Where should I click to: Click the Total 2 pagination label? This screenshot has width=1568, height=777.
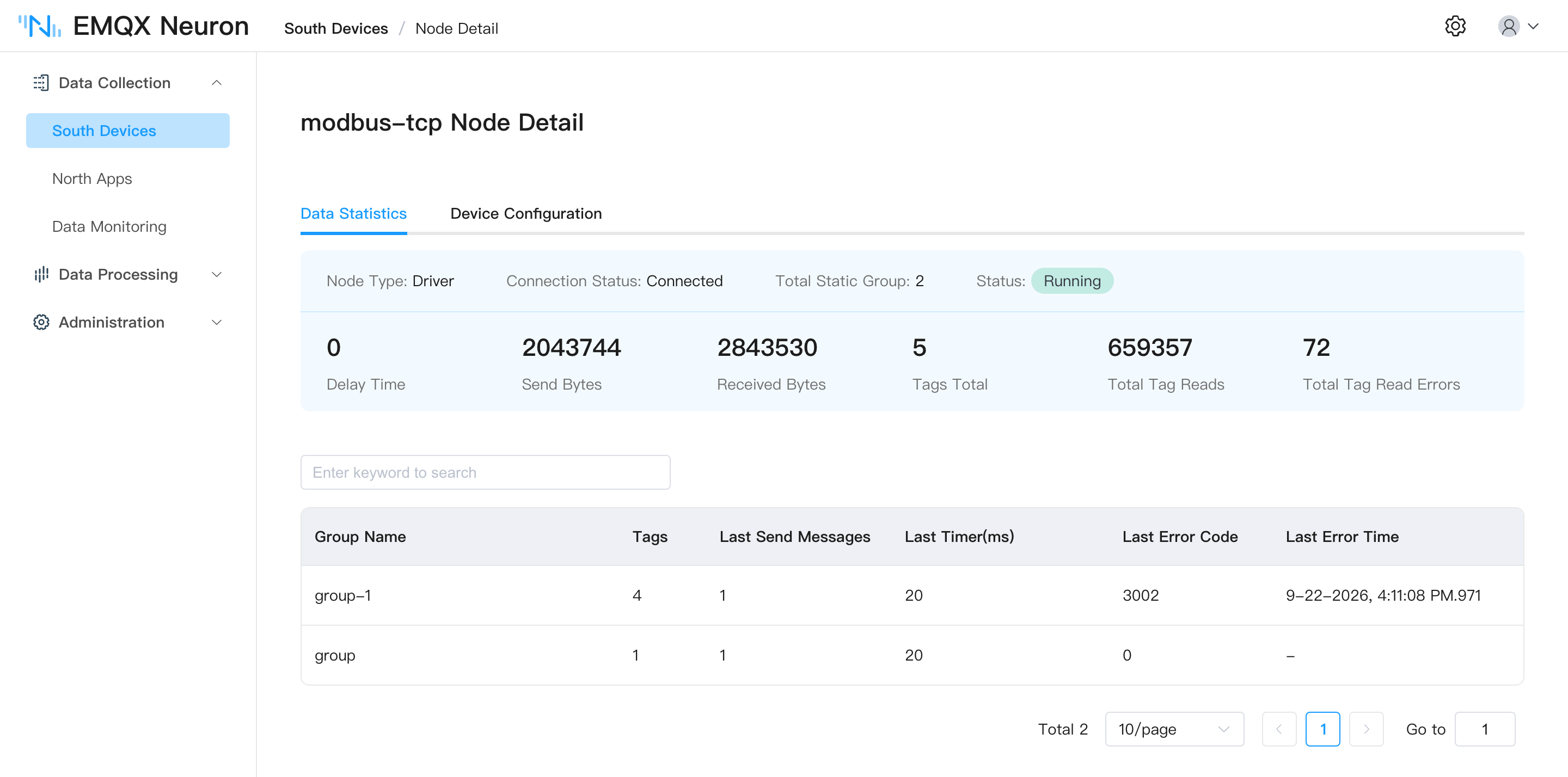pos(1062,729)
